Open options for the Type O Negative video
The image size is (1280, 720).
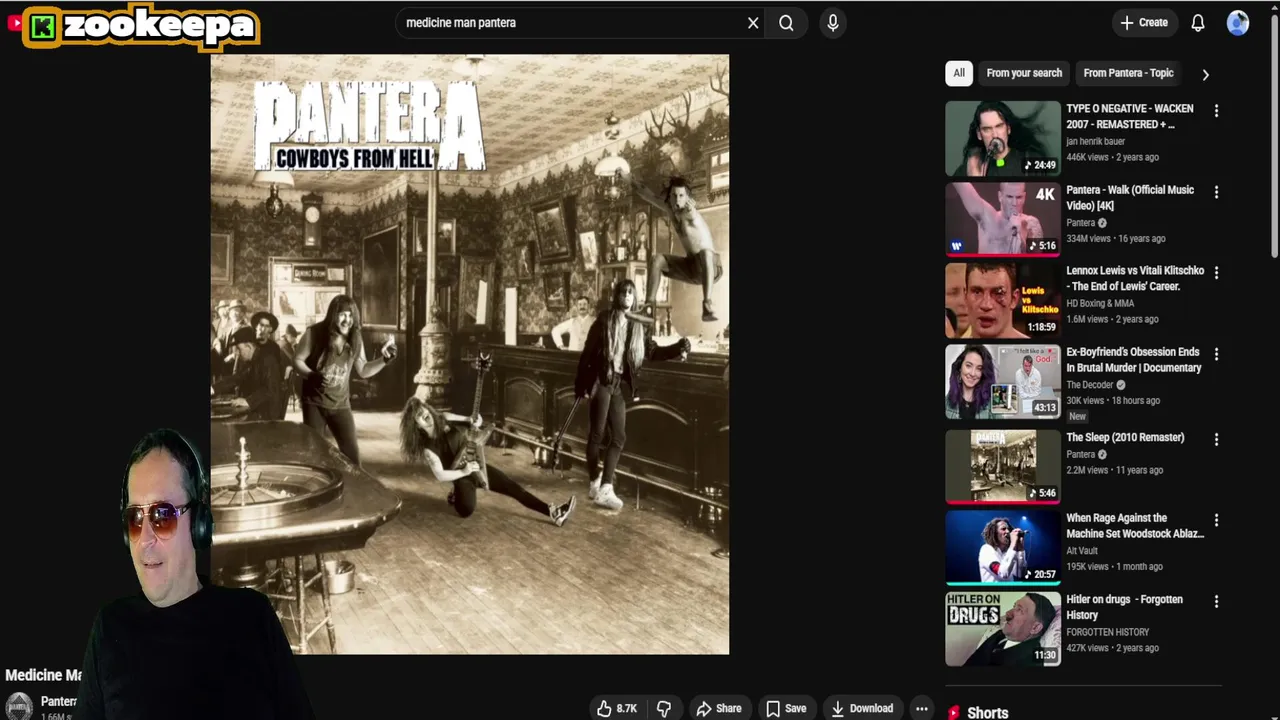[1216, 111]
